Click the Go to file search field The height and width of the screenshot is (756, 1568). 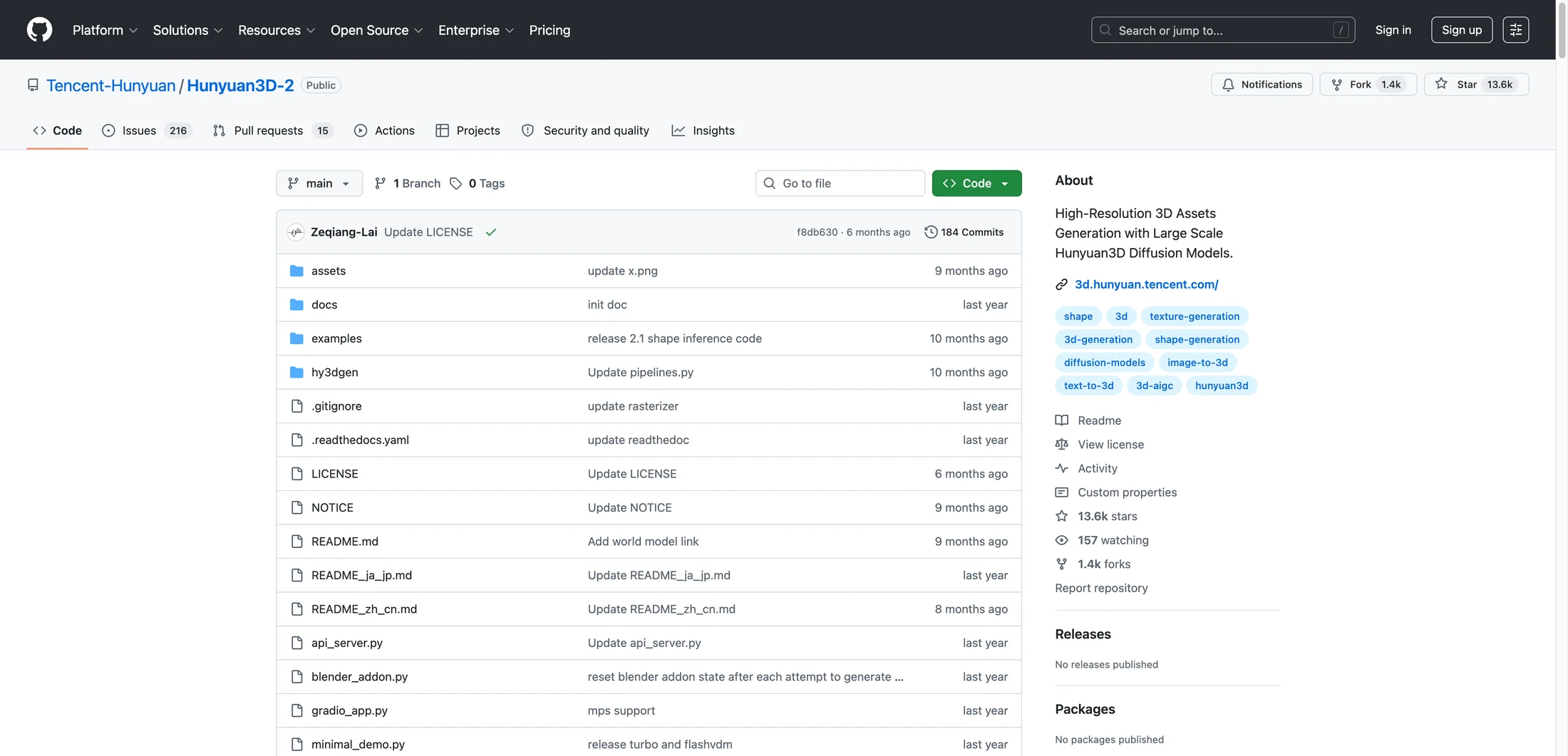pos(840,183)
